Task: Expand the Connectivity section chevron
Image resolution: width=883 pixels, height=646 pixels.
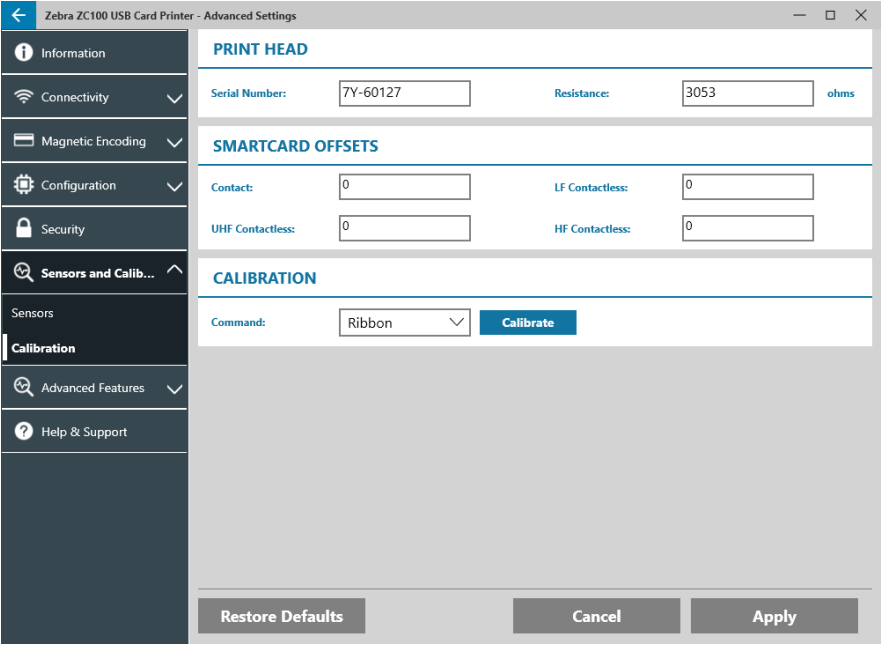Action: point(174,97)
